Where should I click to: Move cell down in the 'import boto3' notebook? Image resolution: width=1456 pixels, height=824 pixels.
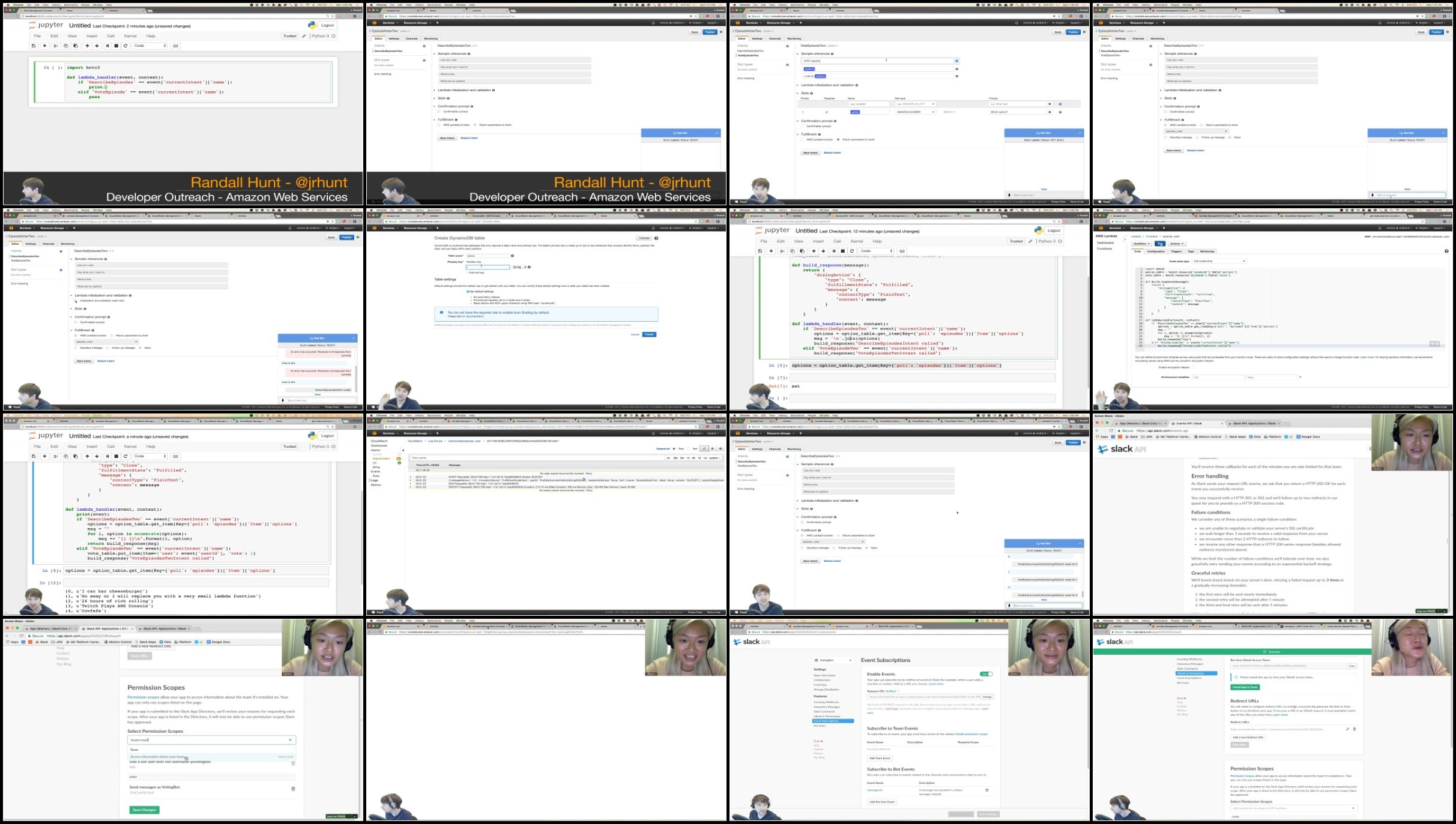point(97,46)
